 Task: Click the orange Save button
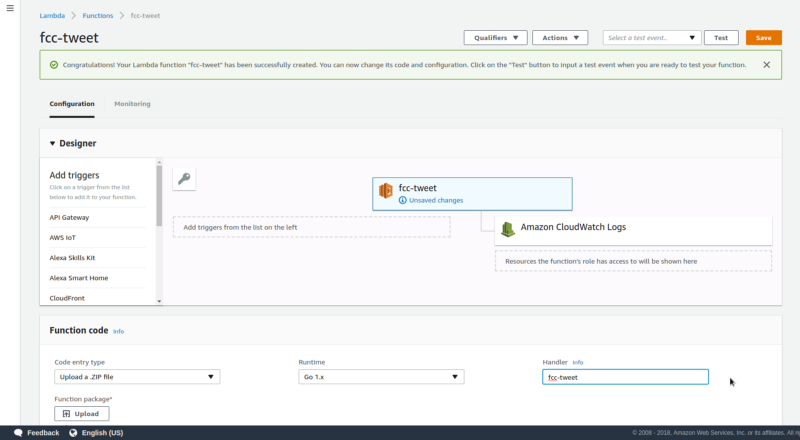click(763, 38)
